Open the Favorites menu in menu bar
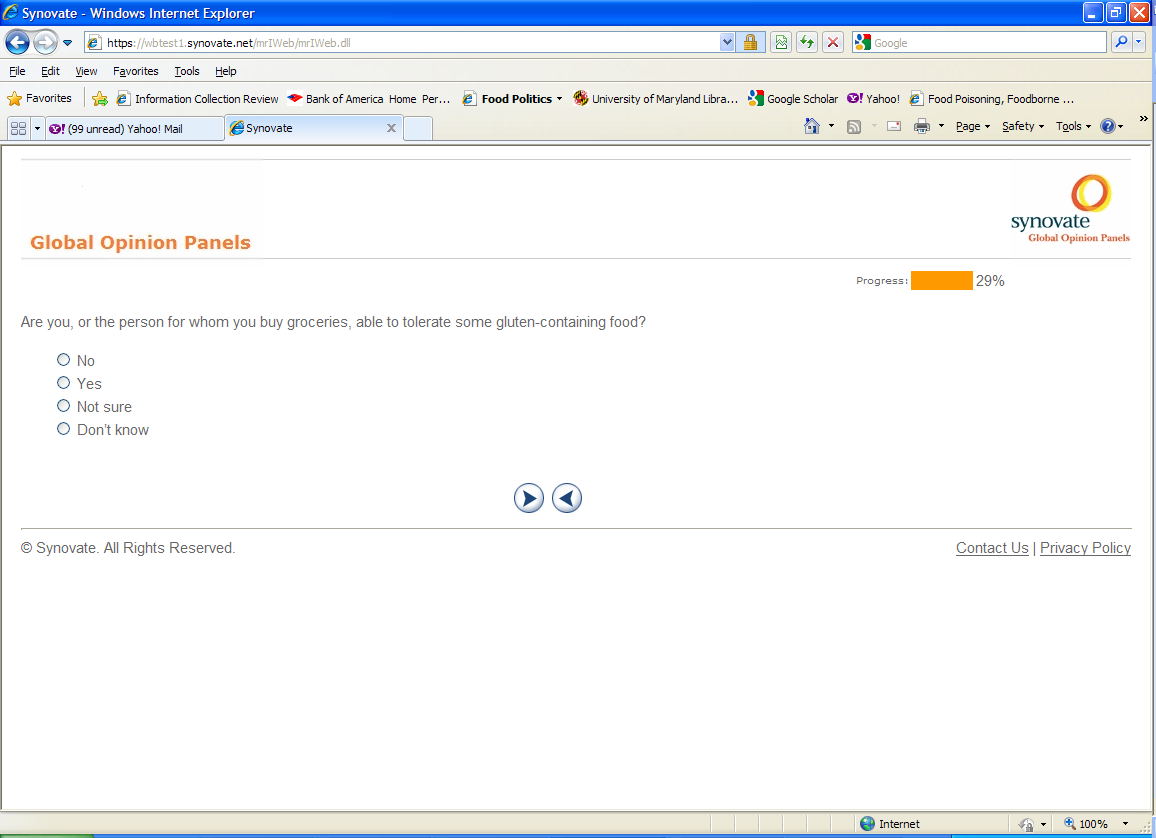 coord(135,71)
